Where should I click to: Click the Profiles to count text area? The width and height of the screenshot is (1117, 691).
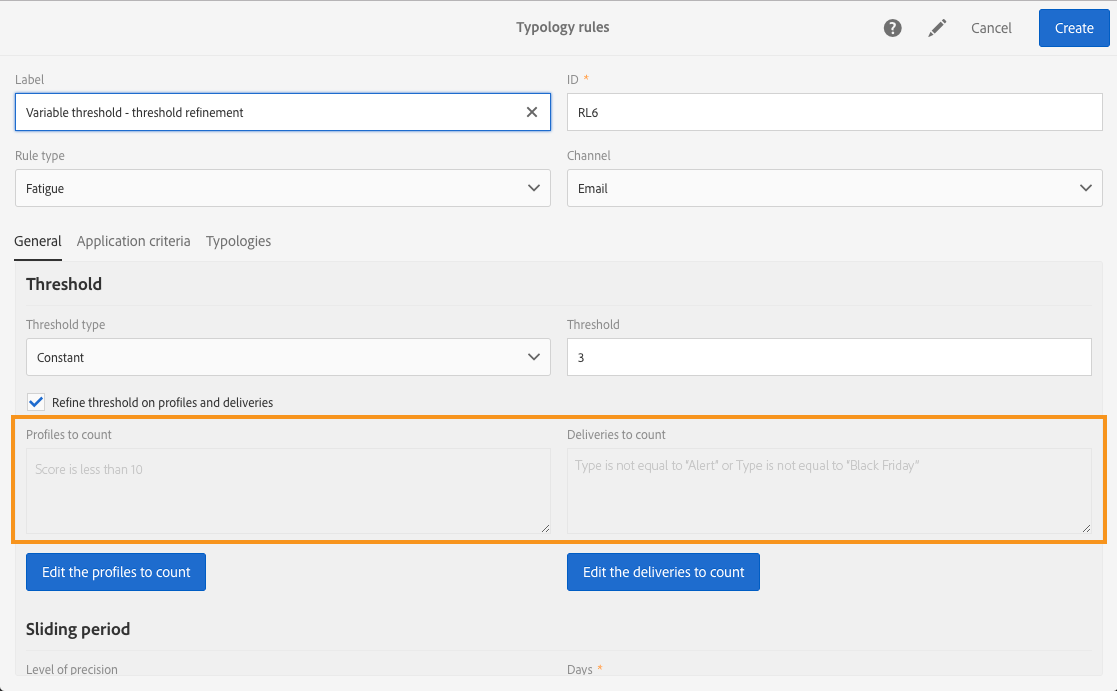click(288, 491)
